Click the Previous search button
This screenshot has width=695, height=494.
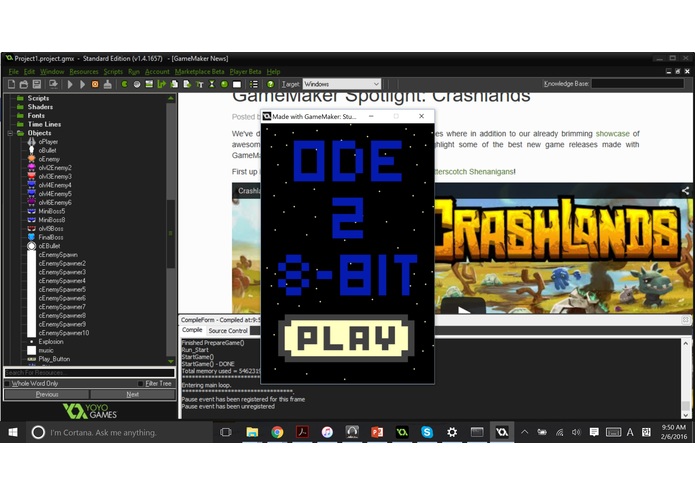tap(47, 394)
